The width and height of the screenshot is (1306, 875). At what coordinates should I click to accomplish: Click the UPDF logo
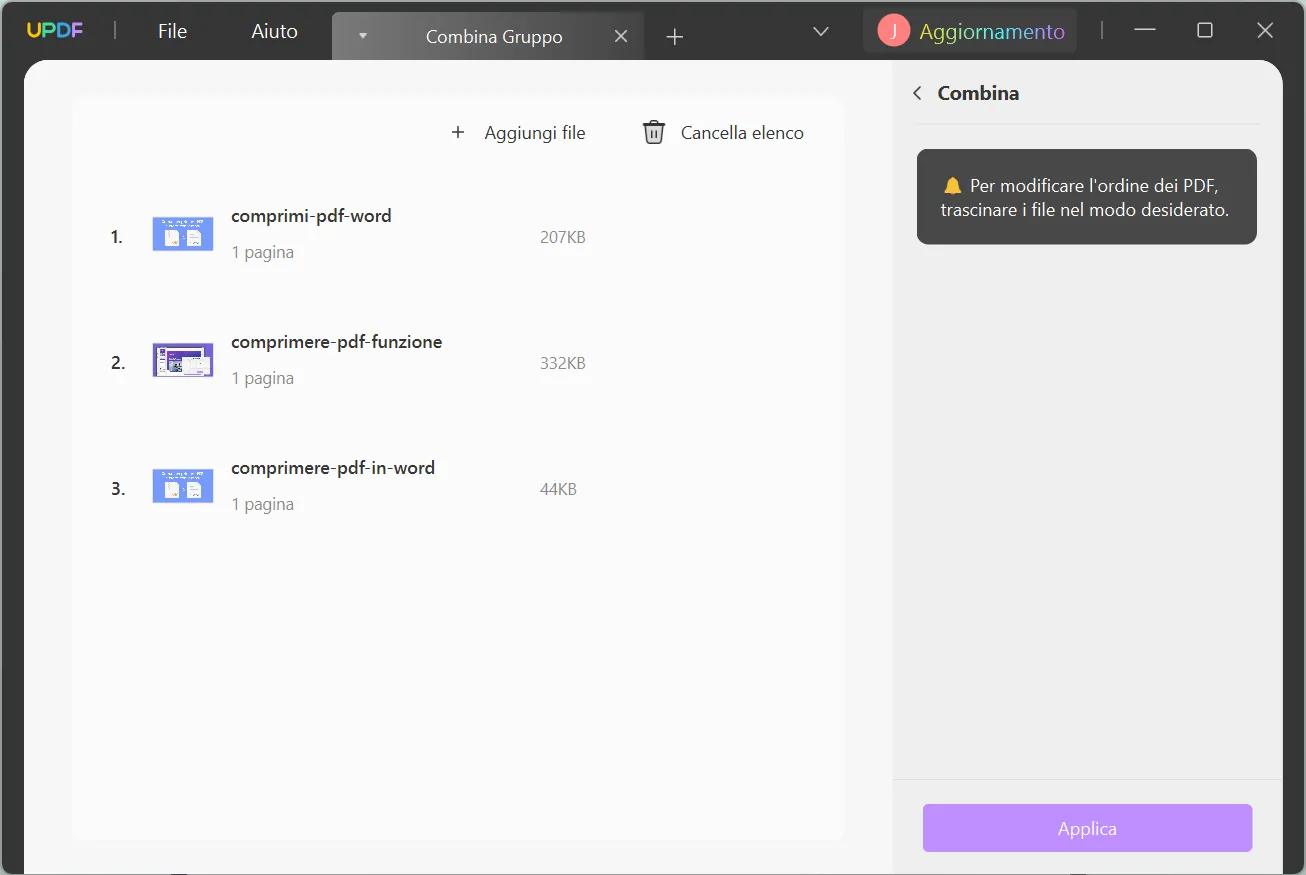[54, 30]
